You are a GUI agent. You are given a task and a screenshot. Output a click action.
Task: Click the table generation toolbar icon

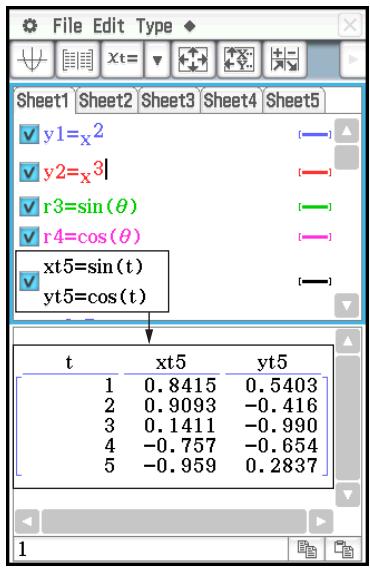tap(78, 59)
